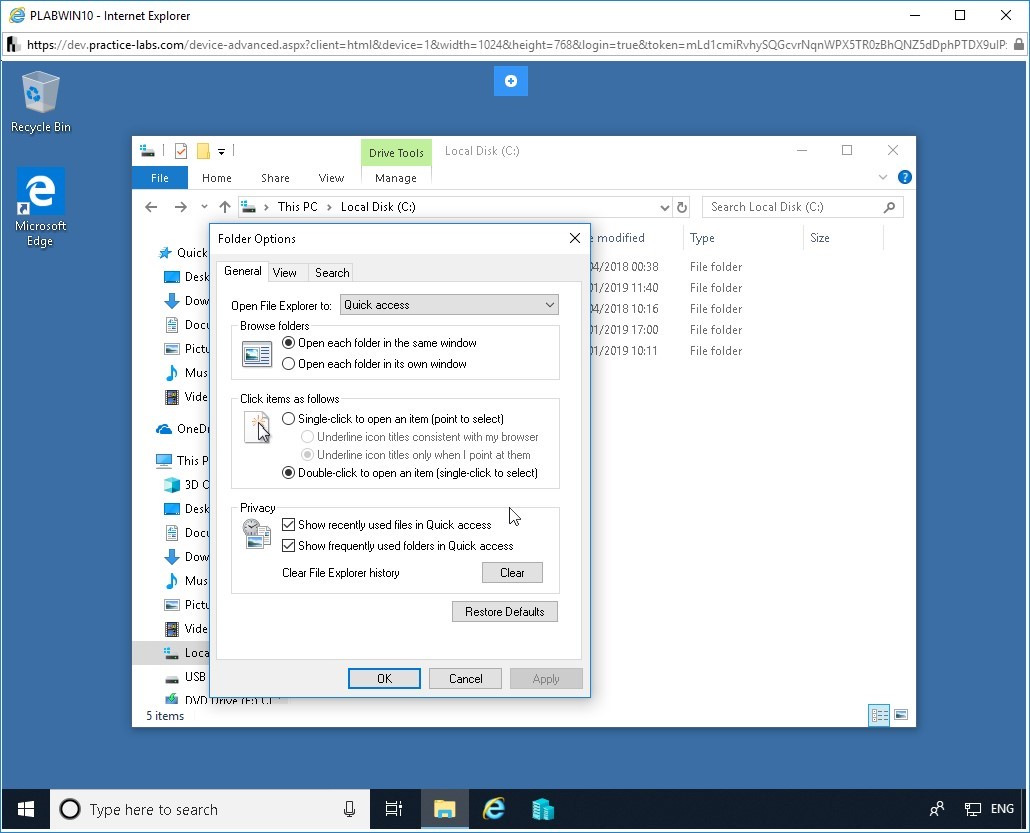
Task: Click This PC in address breadcrumb
Action: pos(298,207)
